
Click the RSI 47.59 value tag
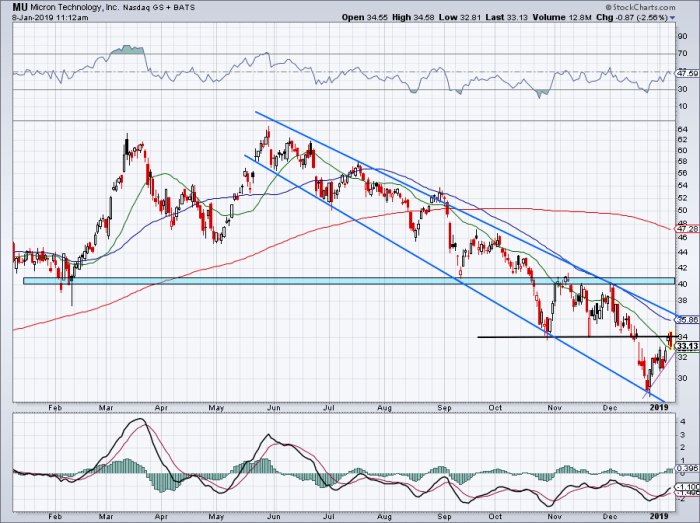[x=687, y=73]
